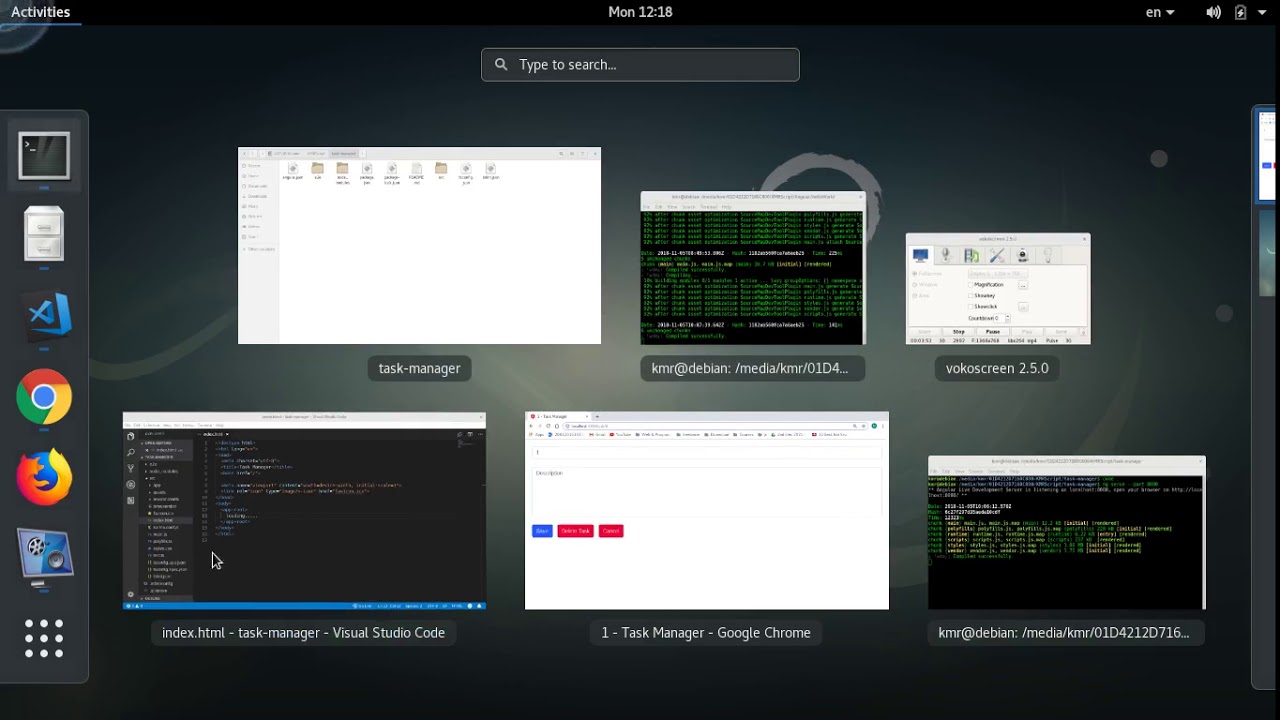Image resolution: width=1280 pixels, height=720 pixels.
Task: Click caption 'kmr@debian: /media/kmr/01D4212D716...'
Action: coord(1064,632)
